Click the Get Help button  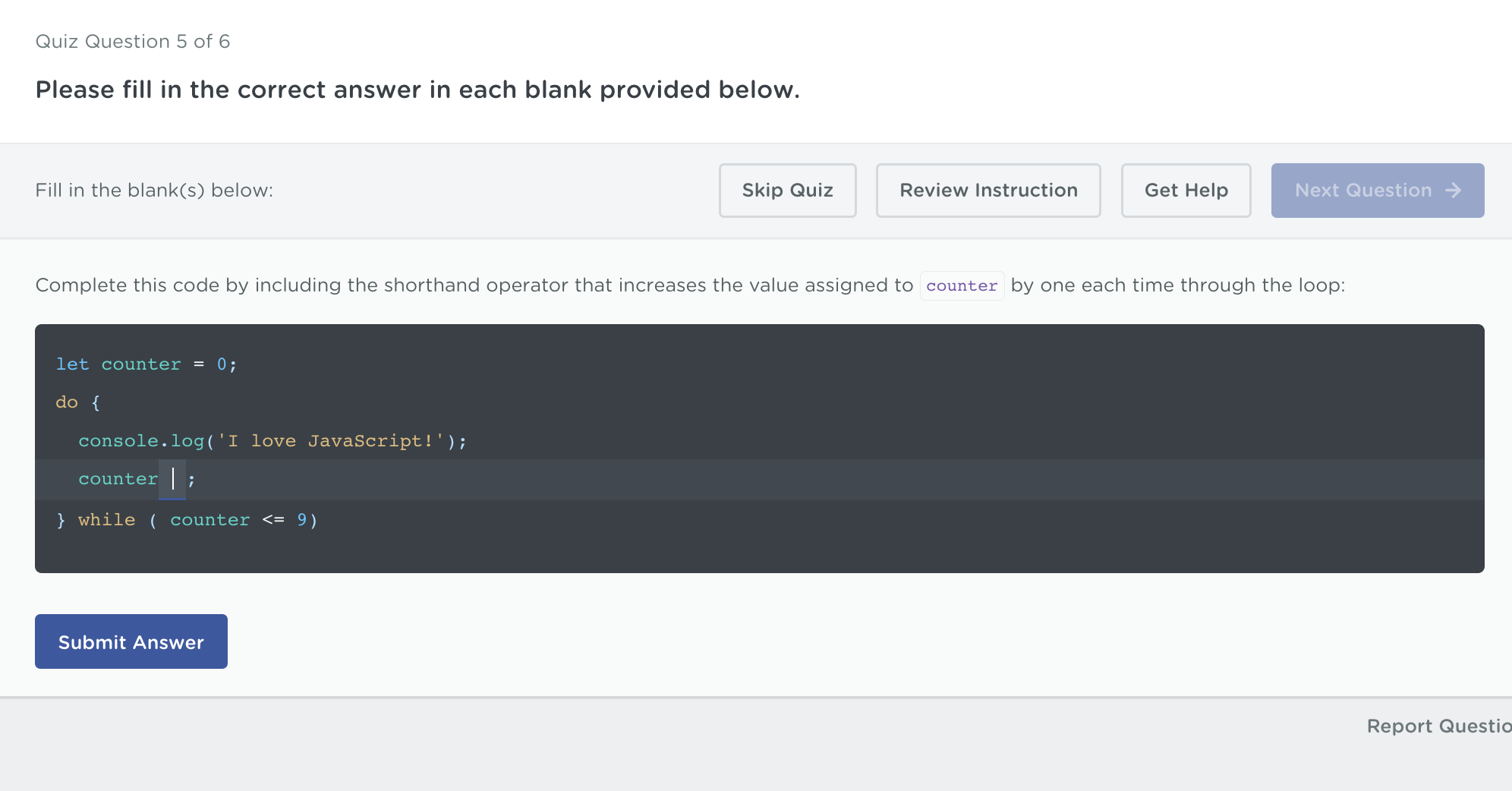(1186, 191)
